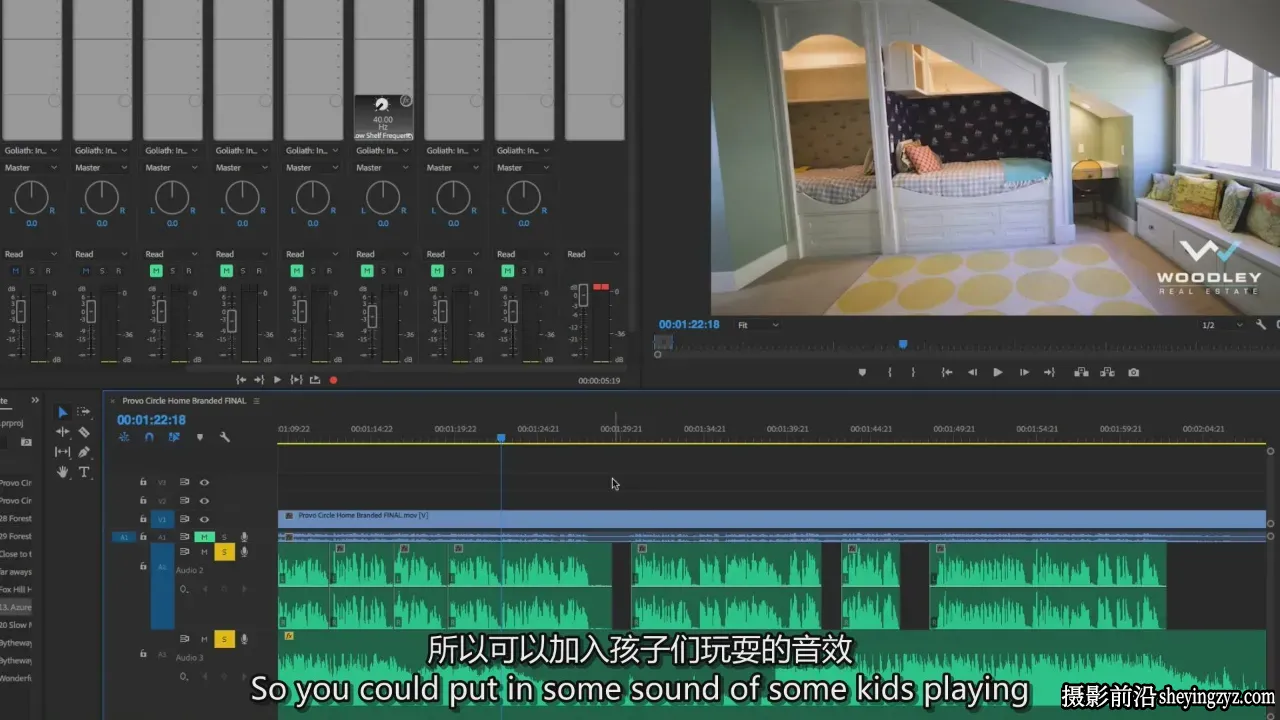Click the master strip volume fader
1280x720 pixels.
[x=584, y=295]
